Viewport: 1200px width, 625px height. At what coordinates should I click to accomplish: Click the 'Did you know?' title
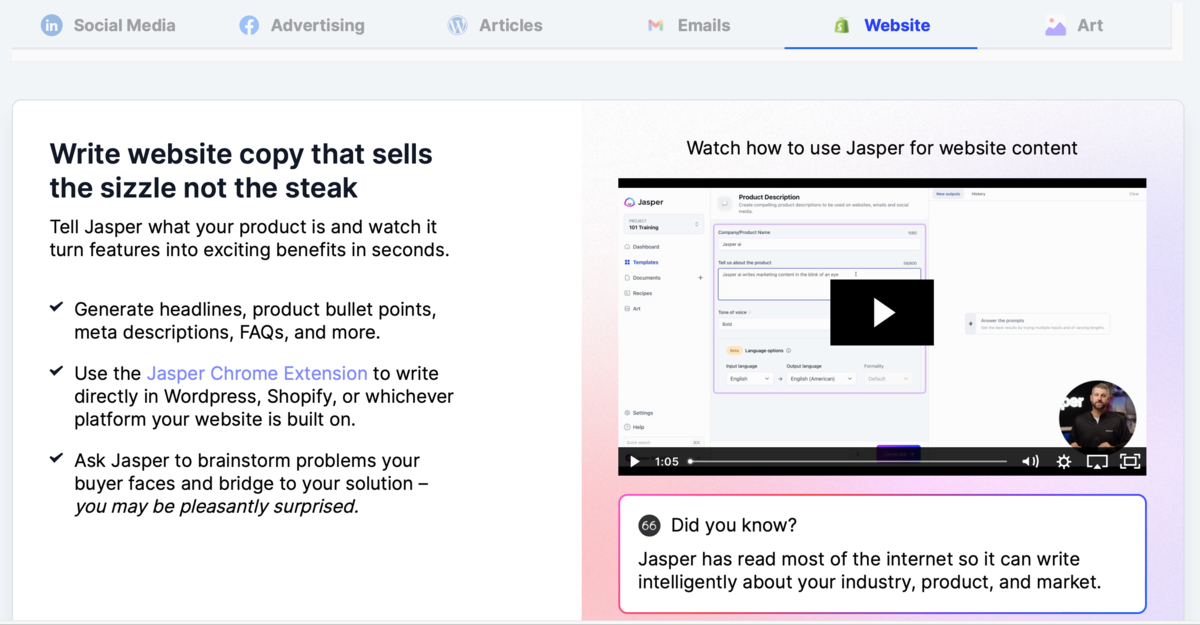coord(734,525)
